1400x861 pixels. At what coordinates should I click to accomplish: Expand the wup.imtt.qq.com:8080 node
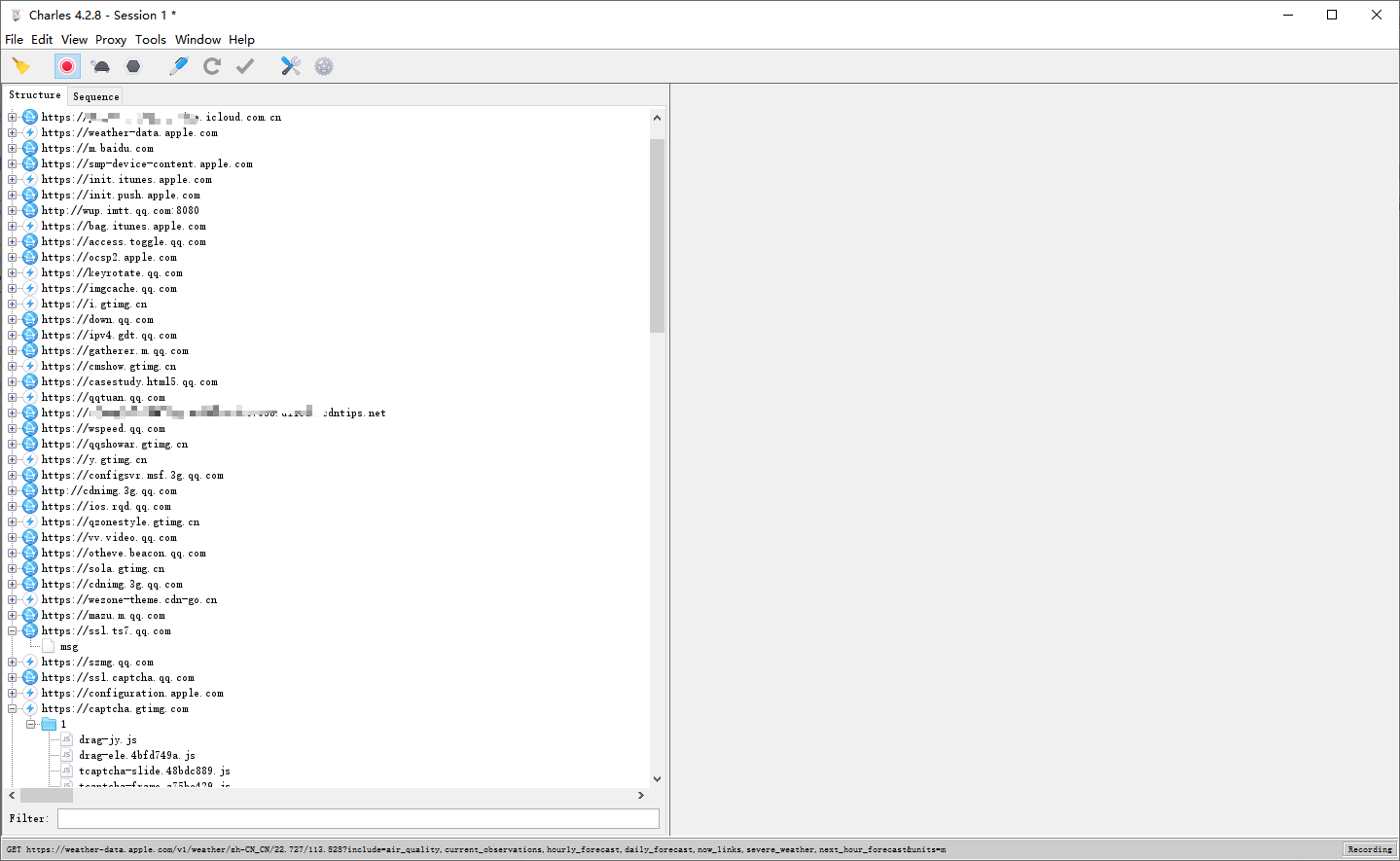[13, 211]
